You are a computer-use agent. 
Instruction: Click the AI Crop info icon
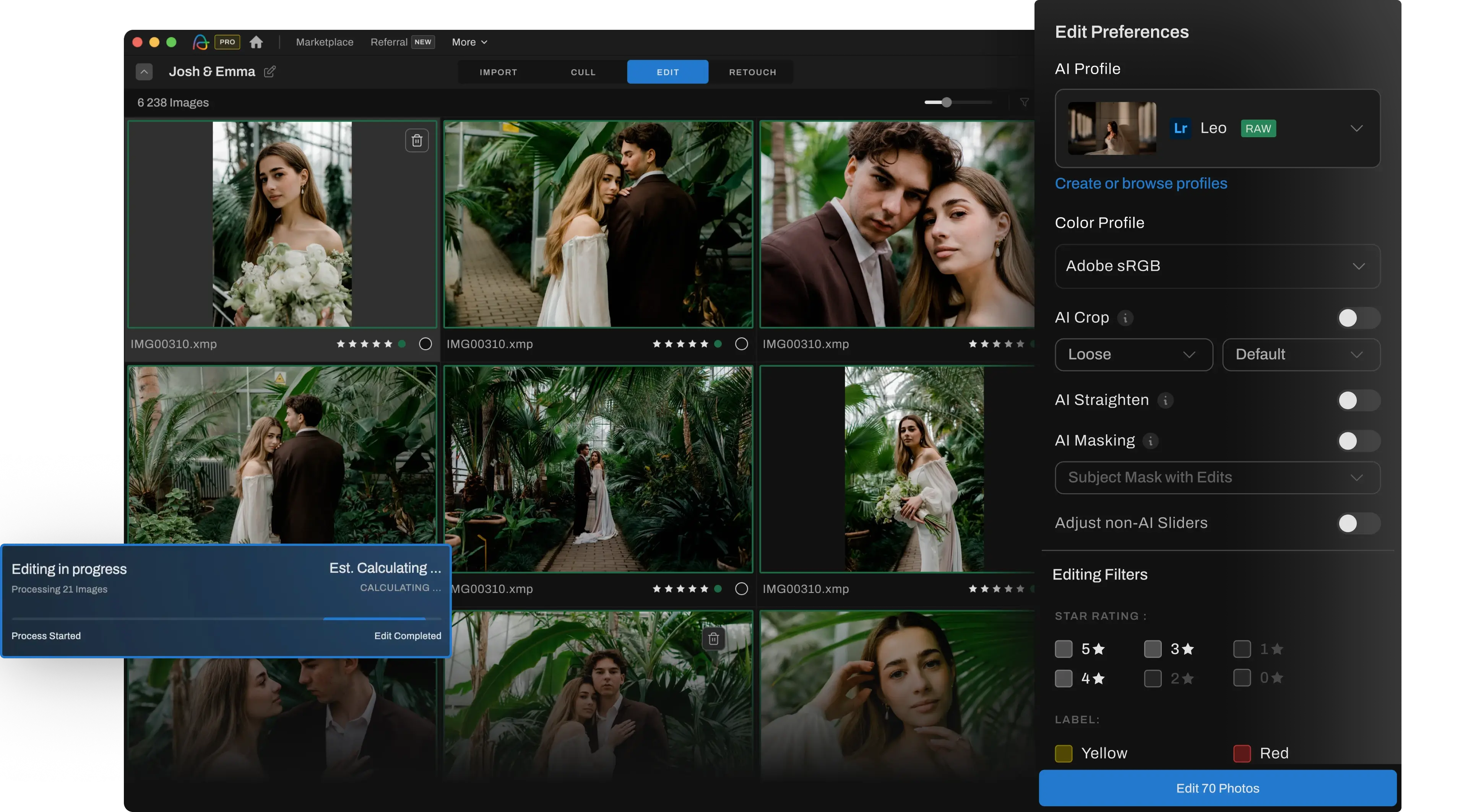click(1125, 318)
